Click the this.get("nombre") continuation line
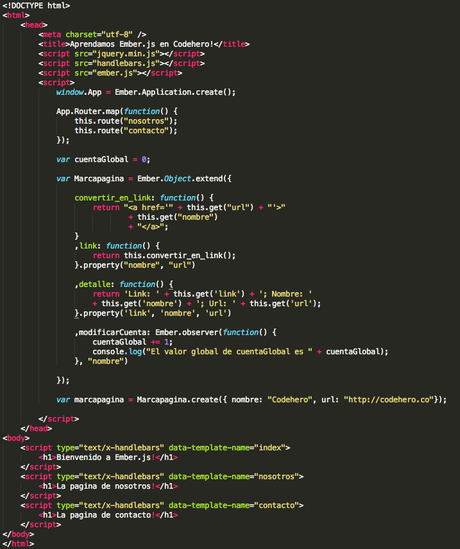The height and width of the screenshot is (549, 460). tap(173, 217)
